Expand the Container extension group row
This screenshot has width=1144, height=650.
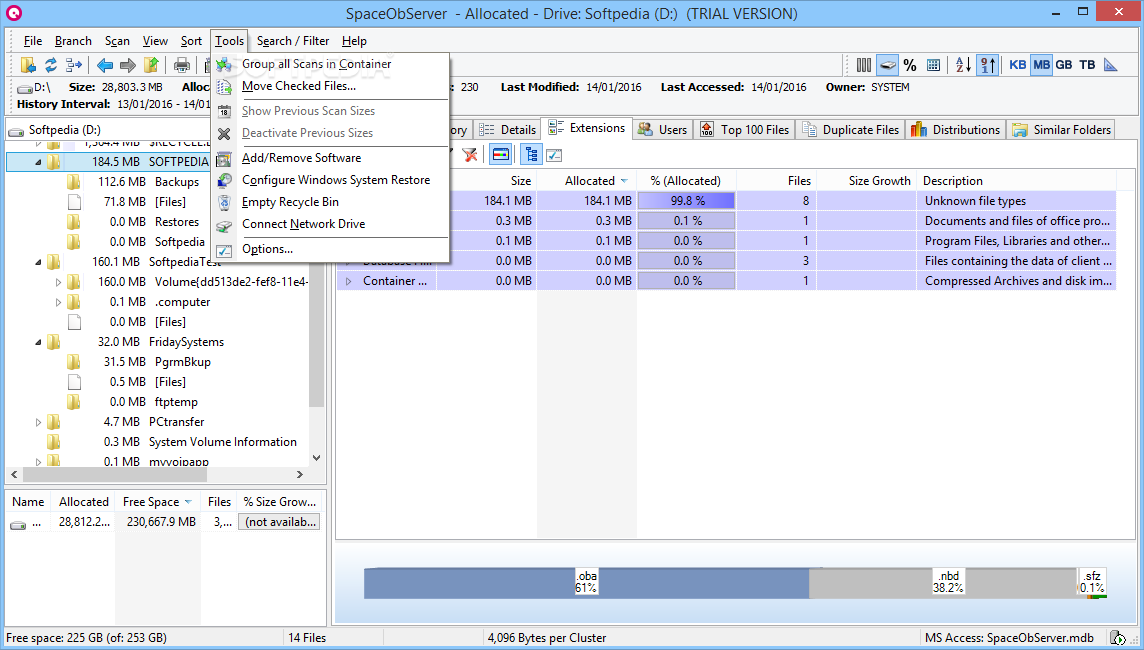pos(349,281)
